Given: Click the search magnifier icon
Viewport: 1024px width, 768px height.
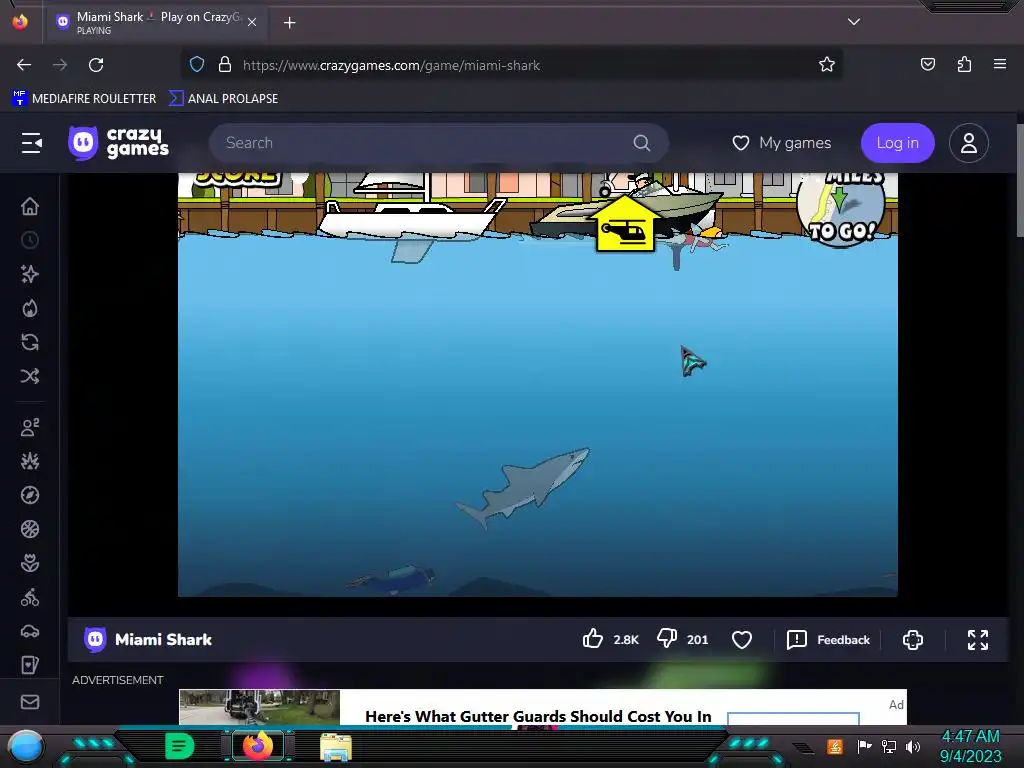Looking at the screenshot, I should 642,143.
